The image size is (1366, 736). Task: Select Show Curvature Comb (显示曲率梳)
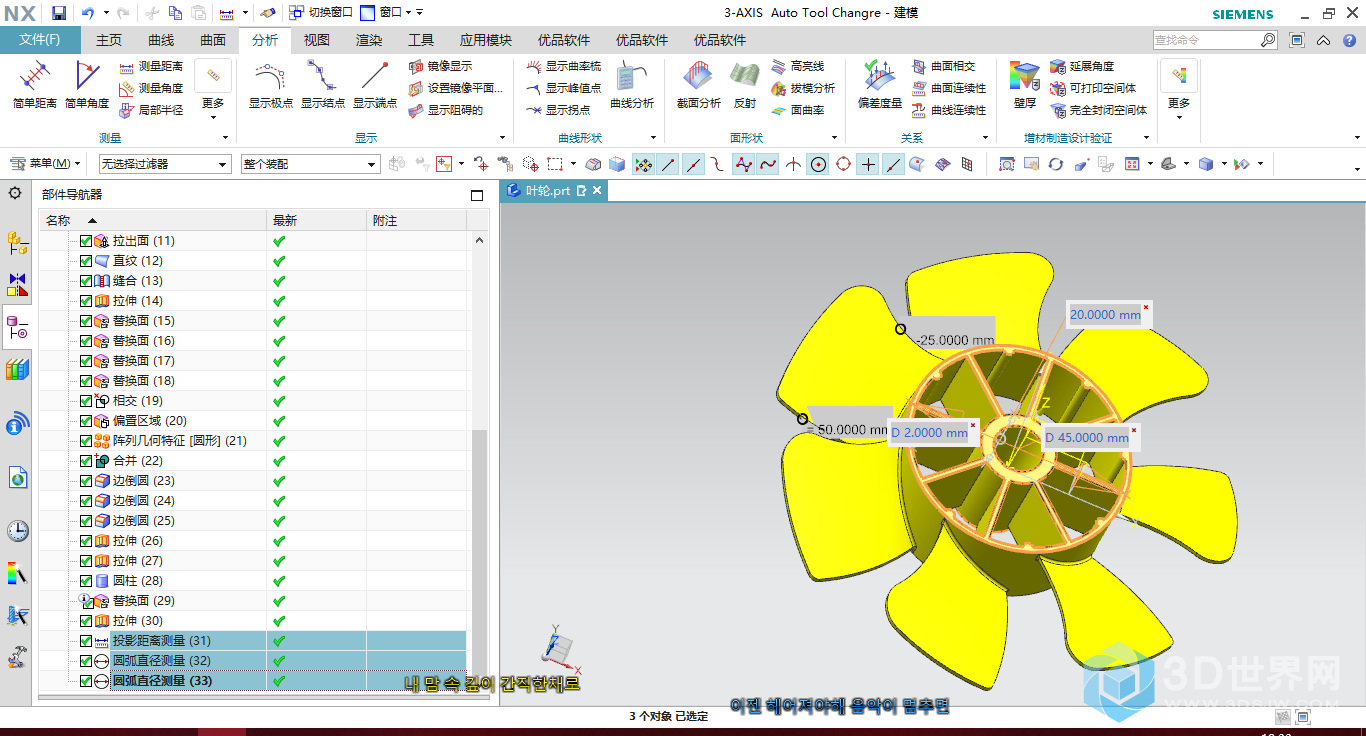[x=564, y=66]
